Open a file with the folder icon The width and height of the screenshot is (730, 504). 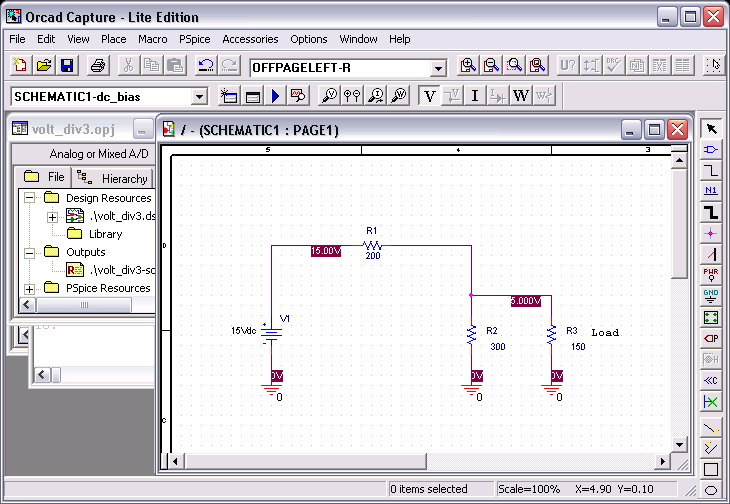[44, 66]
